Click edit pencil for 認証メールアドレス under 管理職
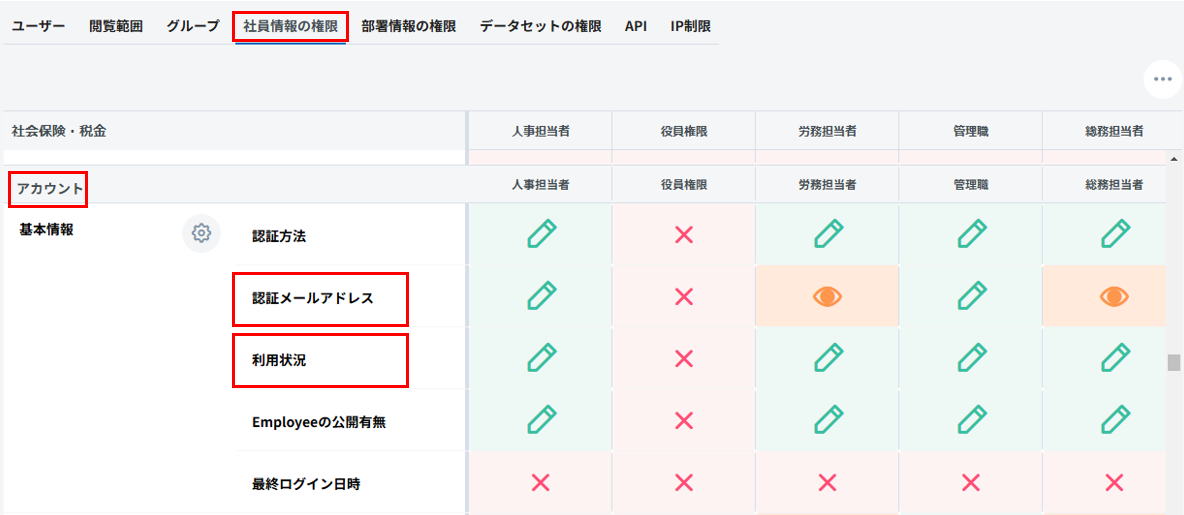 [970, 296]
